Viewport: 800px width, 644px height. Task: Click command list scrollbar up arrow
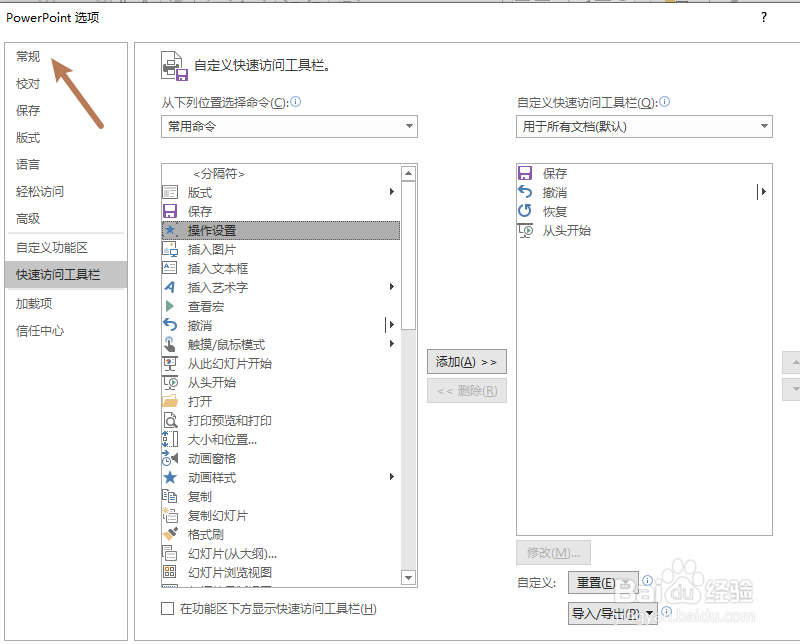click(x=409, y=174)
